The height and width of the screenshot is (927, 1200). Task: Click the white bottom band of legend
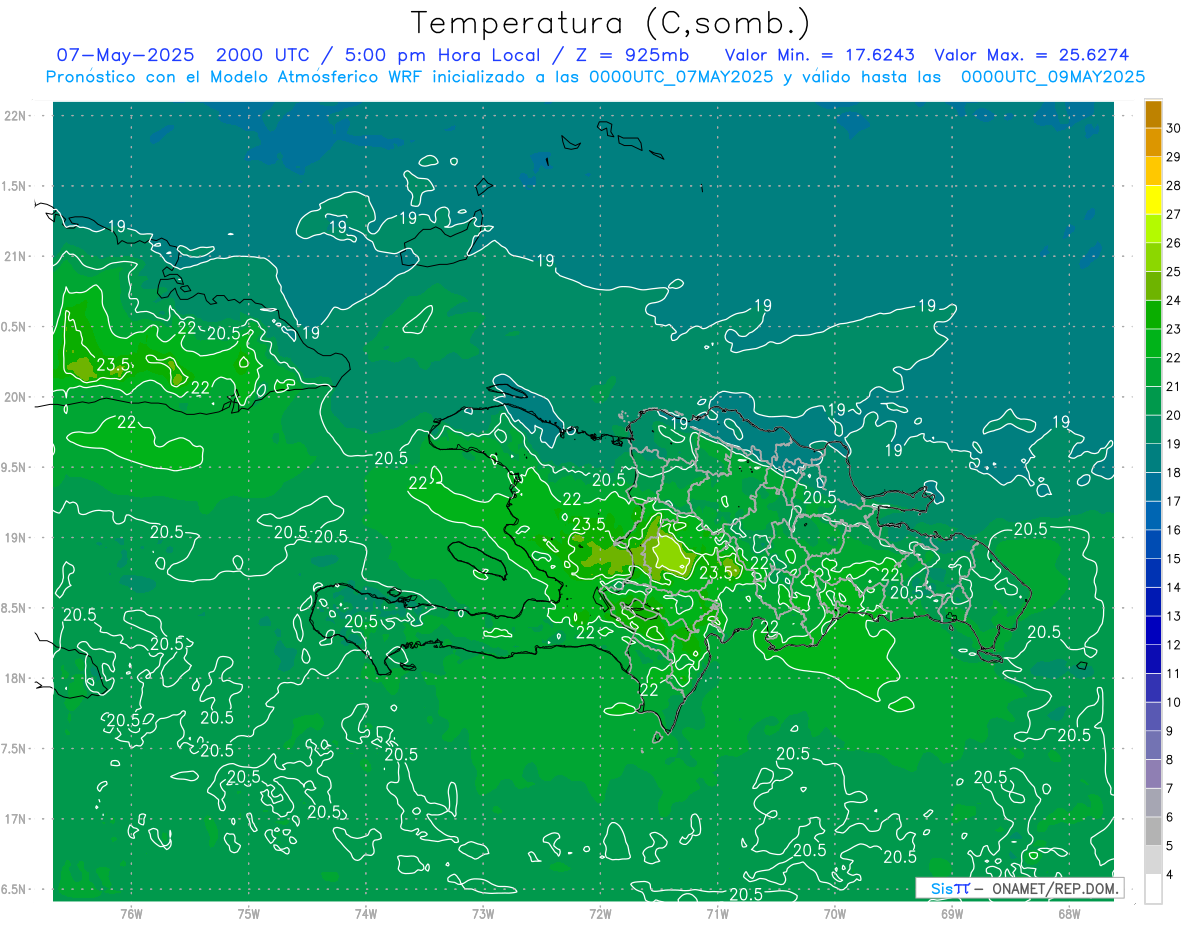1153,889
